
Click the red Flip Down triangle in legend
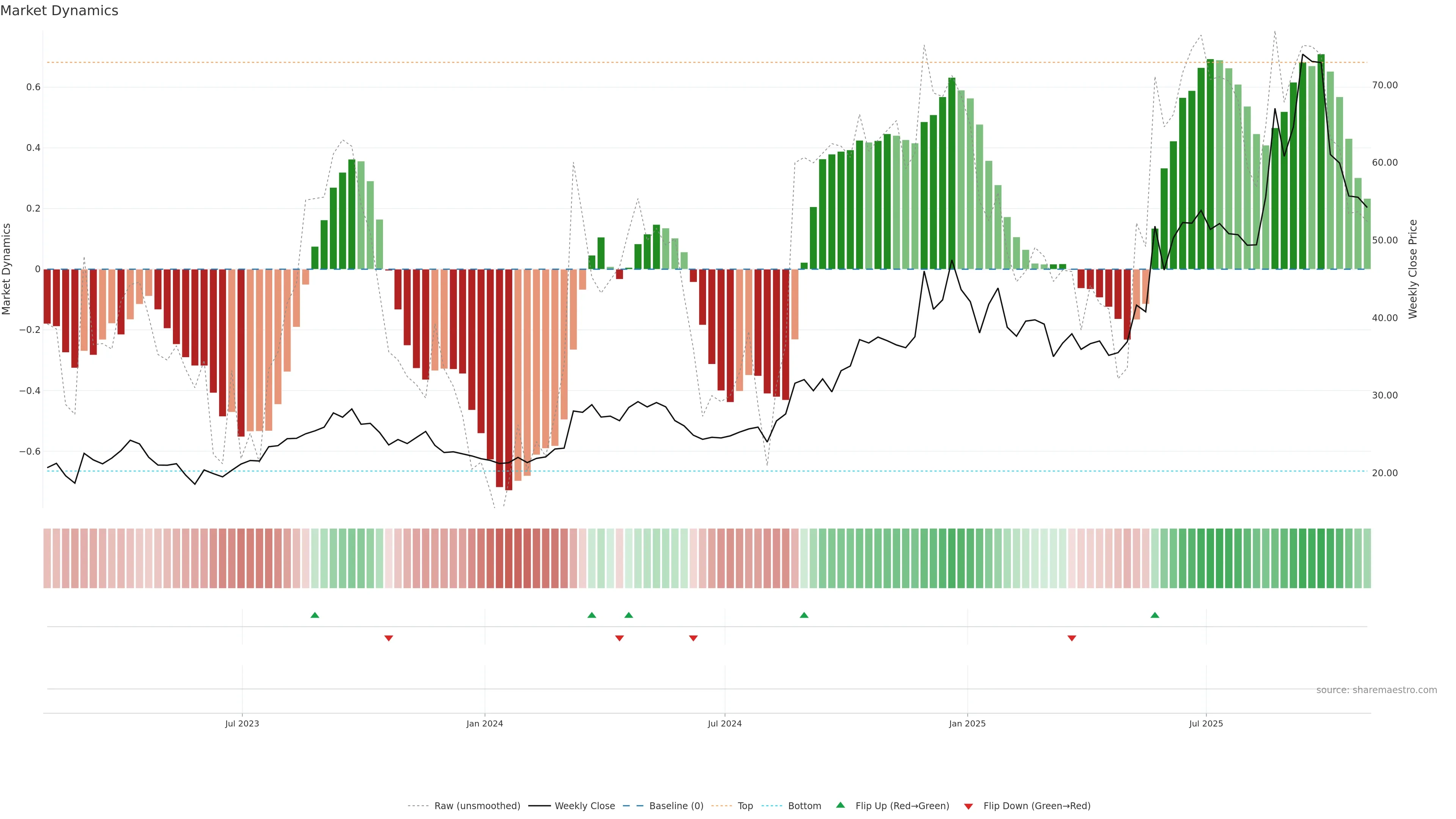tap(968, 806)
